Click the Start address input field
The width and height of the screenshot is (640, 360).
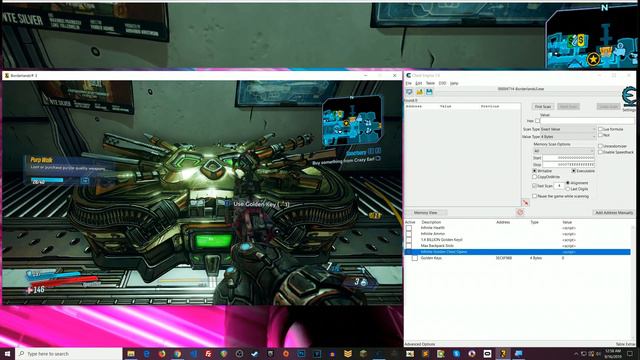click(x=568, y=158)
